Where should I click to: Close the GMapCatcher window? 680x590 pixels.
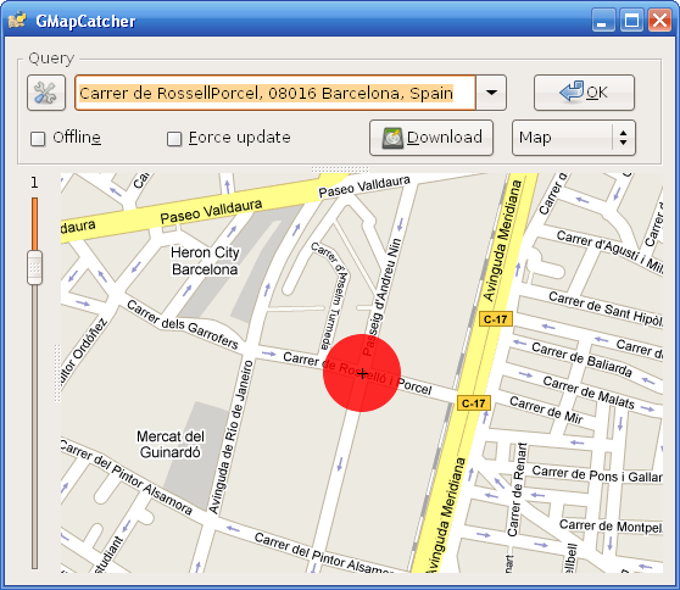660,20
